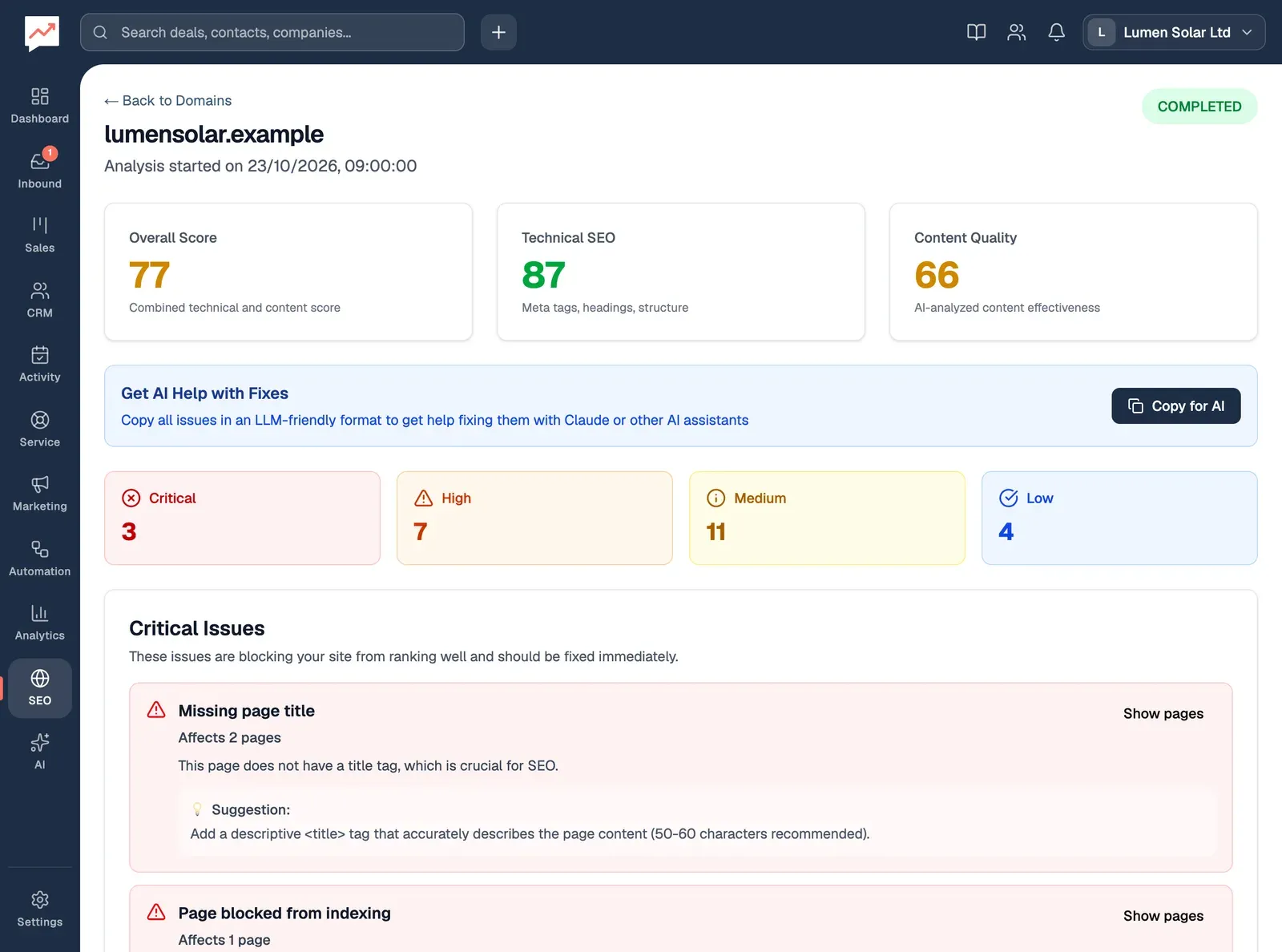Screen dimensions: 1282x952
Task: Focus the search deals, contacts, companies field
Action: point(272,32)
